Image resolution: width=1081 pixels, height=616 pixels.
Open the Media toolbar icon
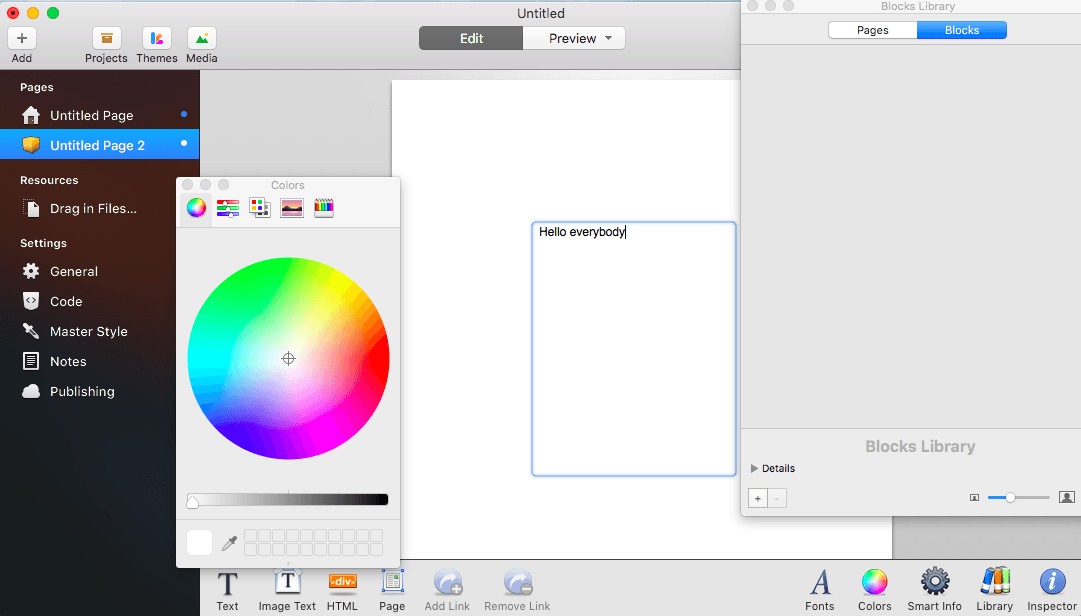point(201,39)
